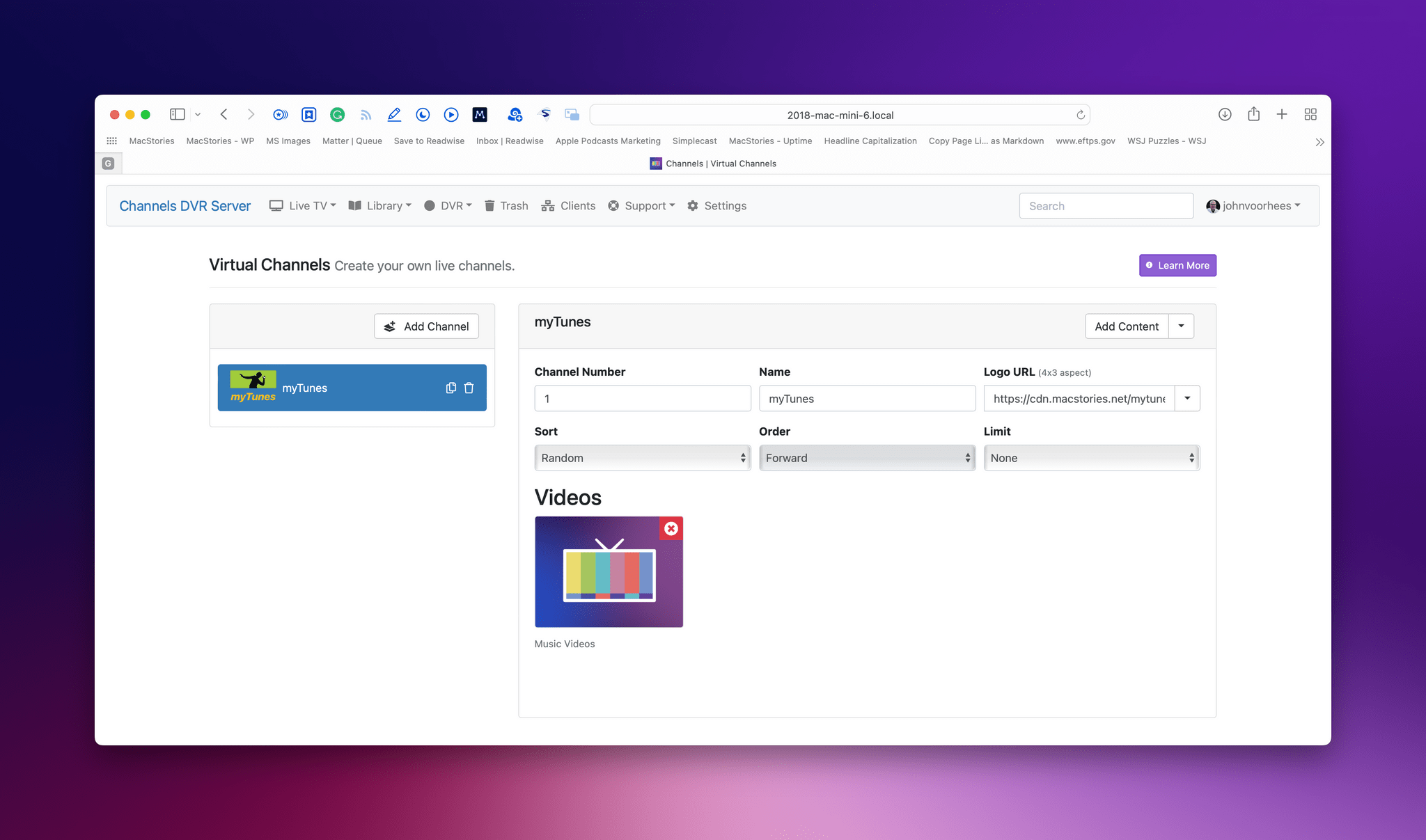Open the Safari share menu
The height and width of the screenshot is (840, 1426).
[x=1253, y=113]
